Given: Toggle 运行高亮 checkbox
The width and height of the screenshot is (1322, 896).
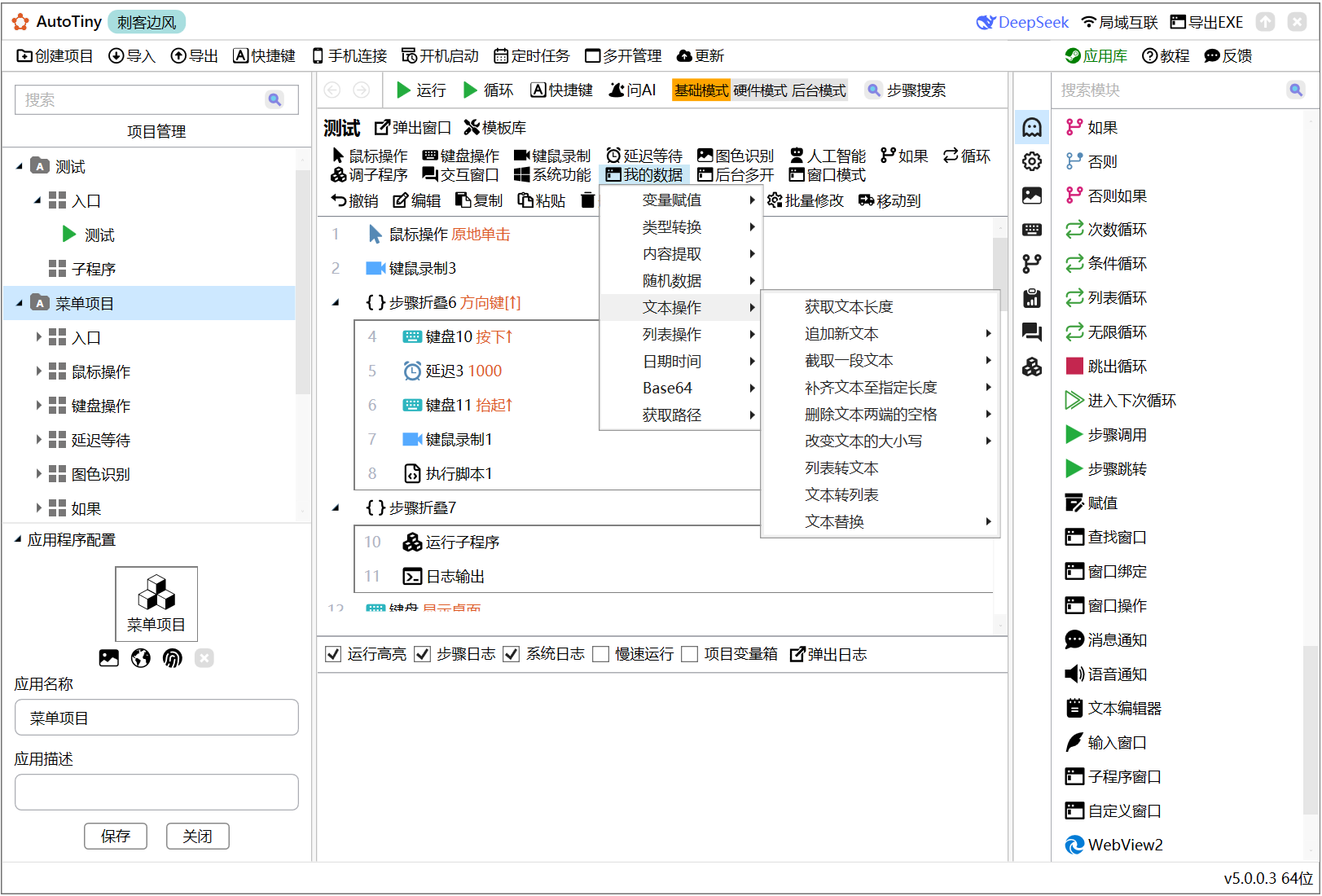Looking at the screenshot, I should tap(332, 654).
